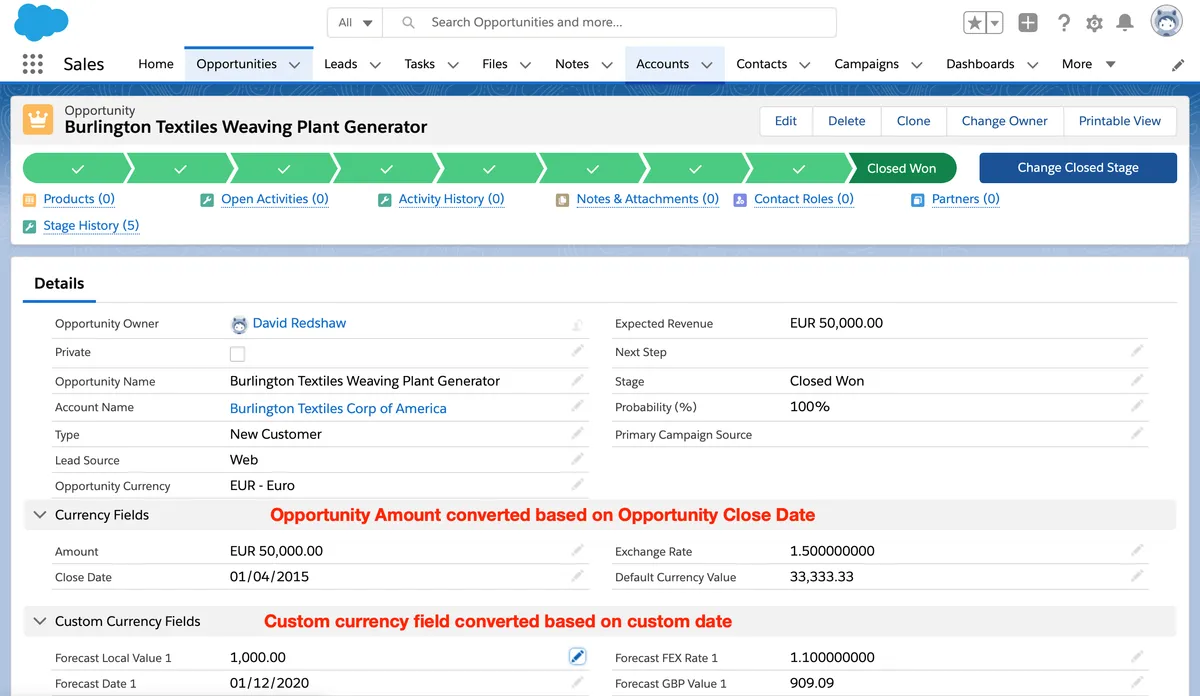
Task: Edit the Stage field pencil
Action: pos(1137,380)
